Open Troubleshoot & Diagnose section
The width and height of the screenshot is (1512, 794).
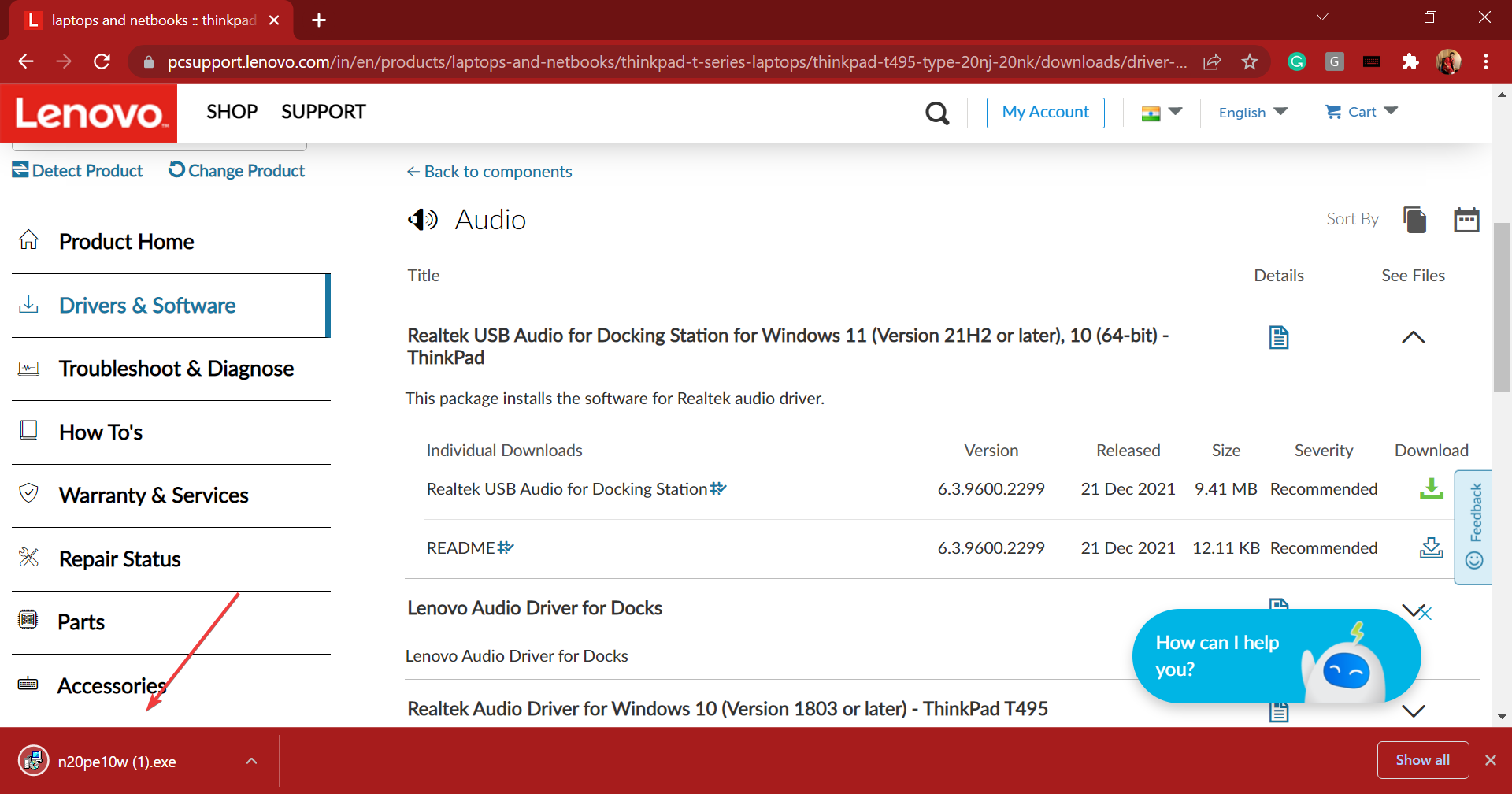[x=171, y=369]
